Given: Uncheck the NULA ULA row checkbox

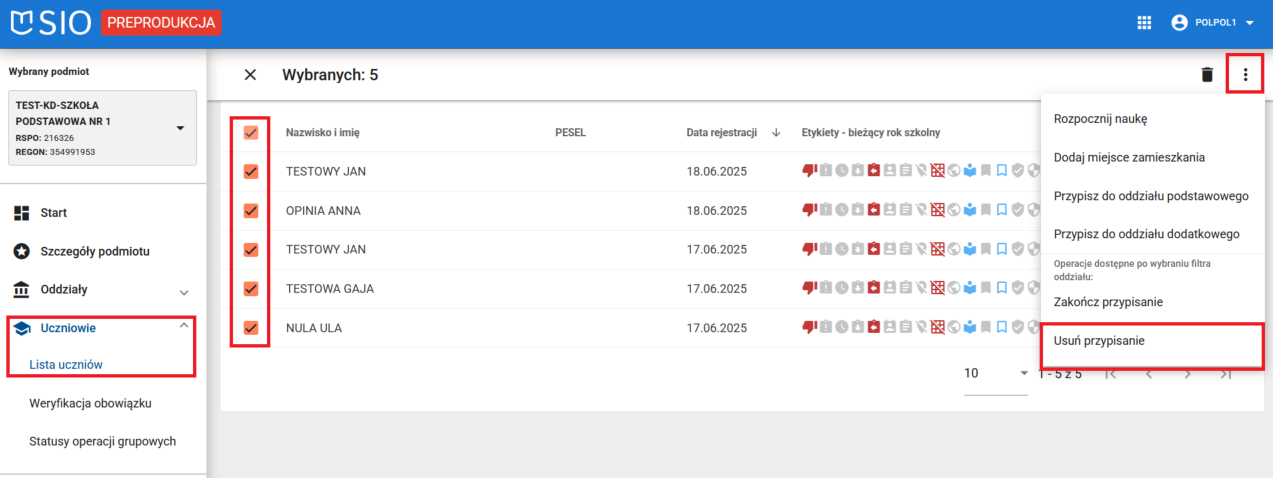Looking at the screenshot, I should (251, 328).
